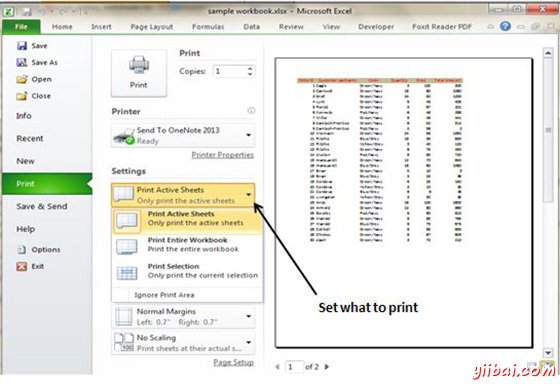The image size is (560, 384).
Task: Click the Save As disk icon
Action: coord(22,63)
